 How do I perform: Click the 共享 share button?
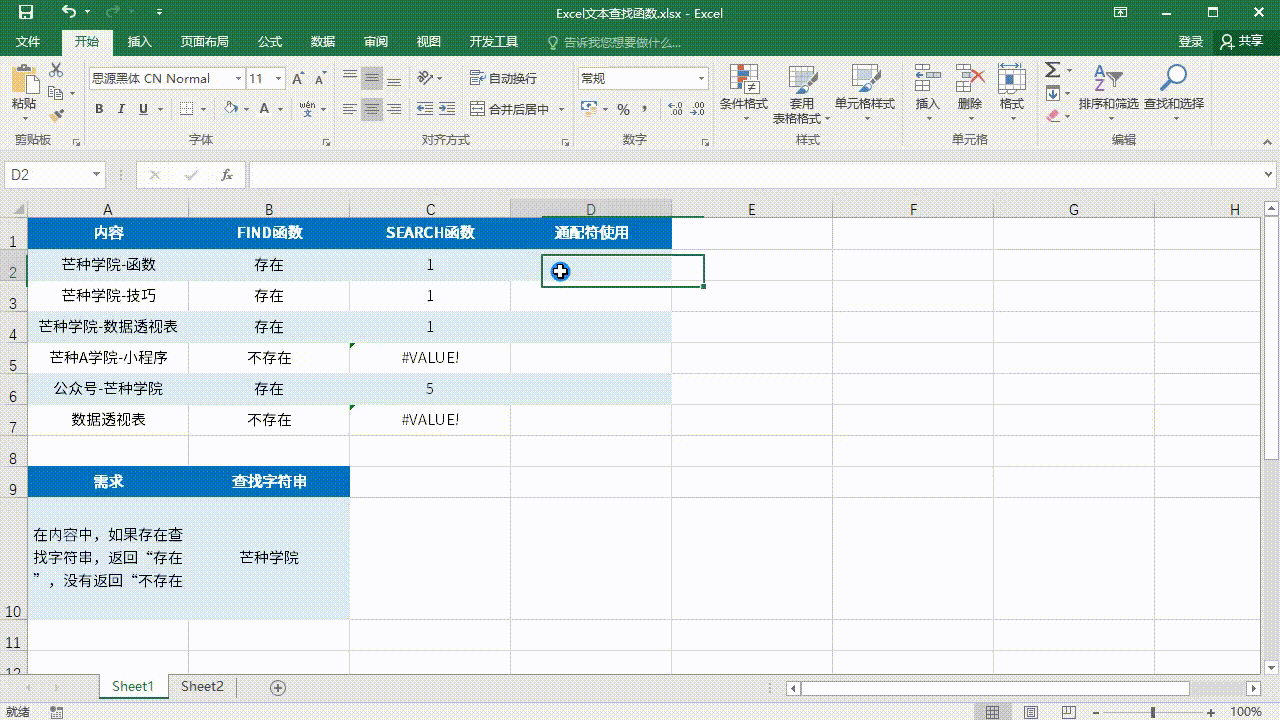point(1241,42)
